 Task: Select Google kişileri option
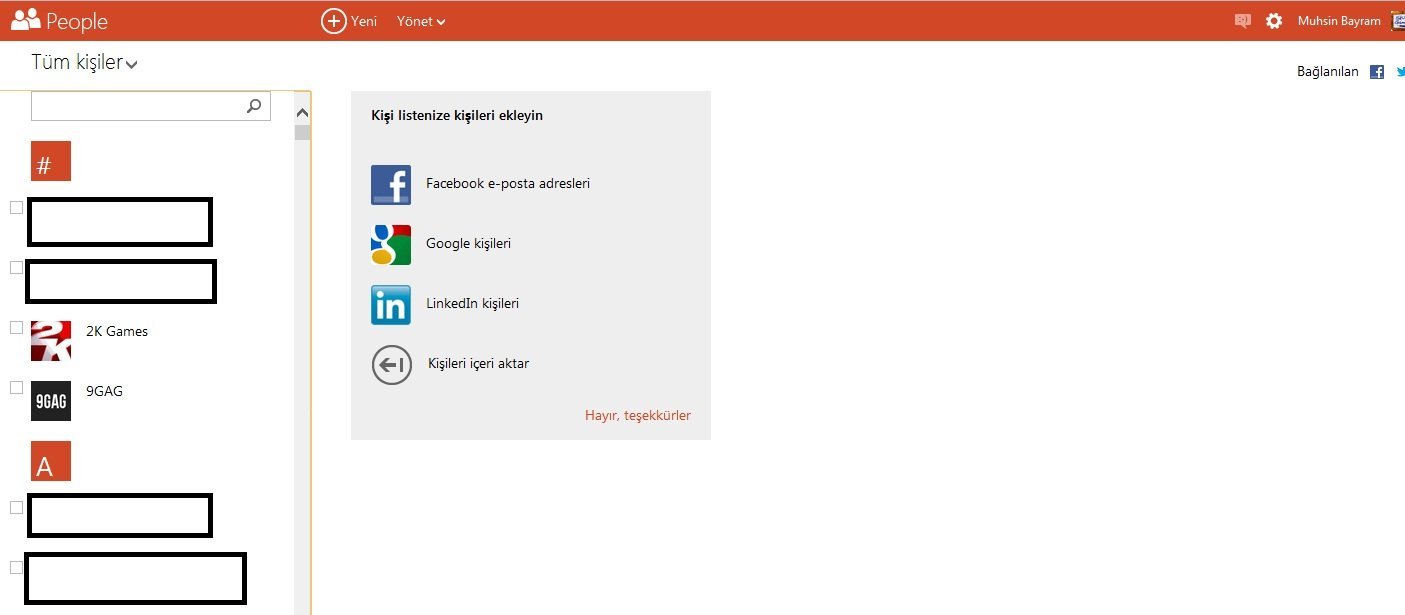468,244
